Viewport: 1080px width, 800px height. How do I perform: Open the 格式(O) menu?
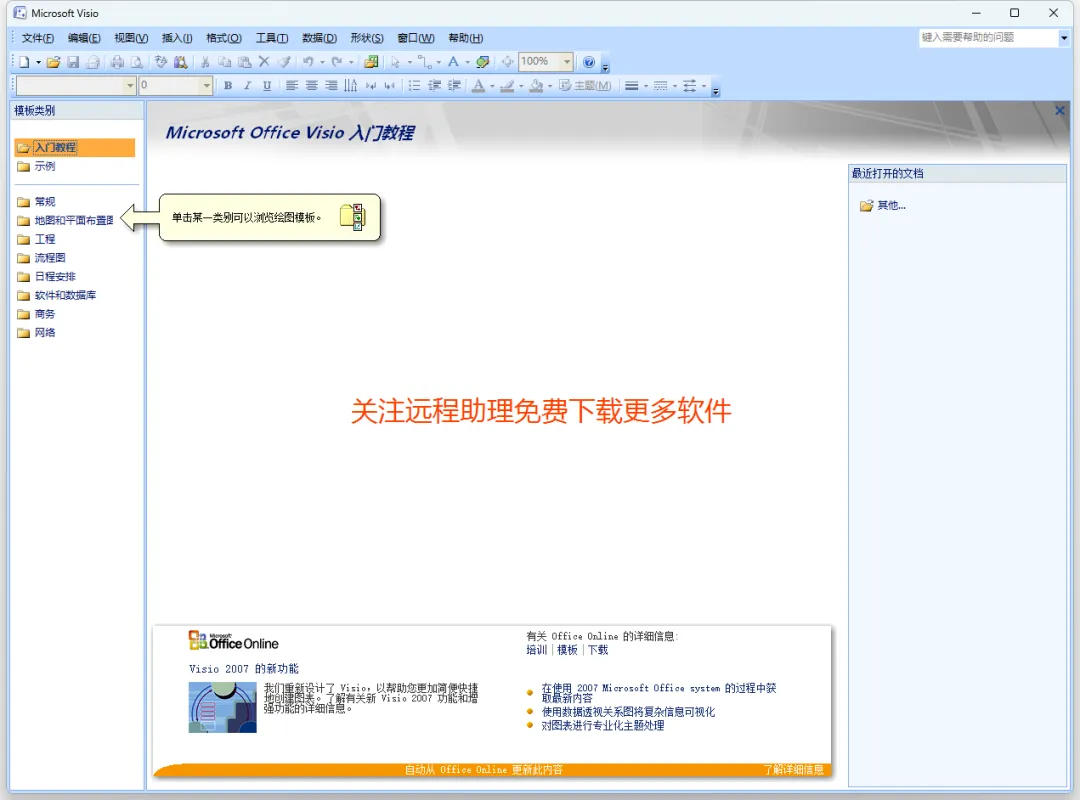[224, 38]
